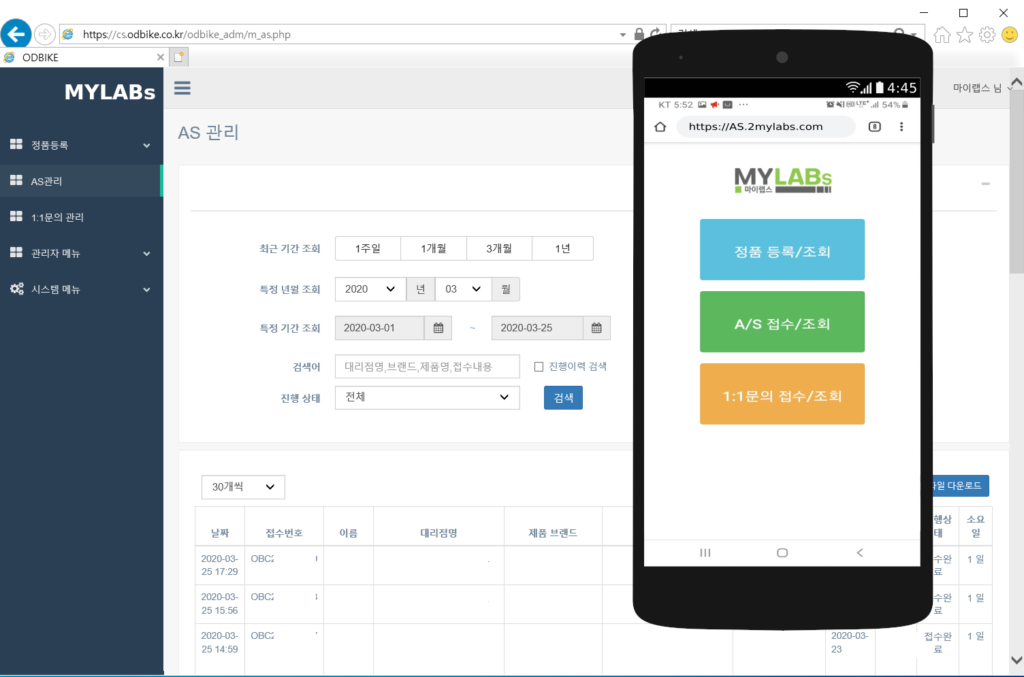Screen dimensions: 1024x677
Task: Click the browser forward arrow button
Action: 44,34
